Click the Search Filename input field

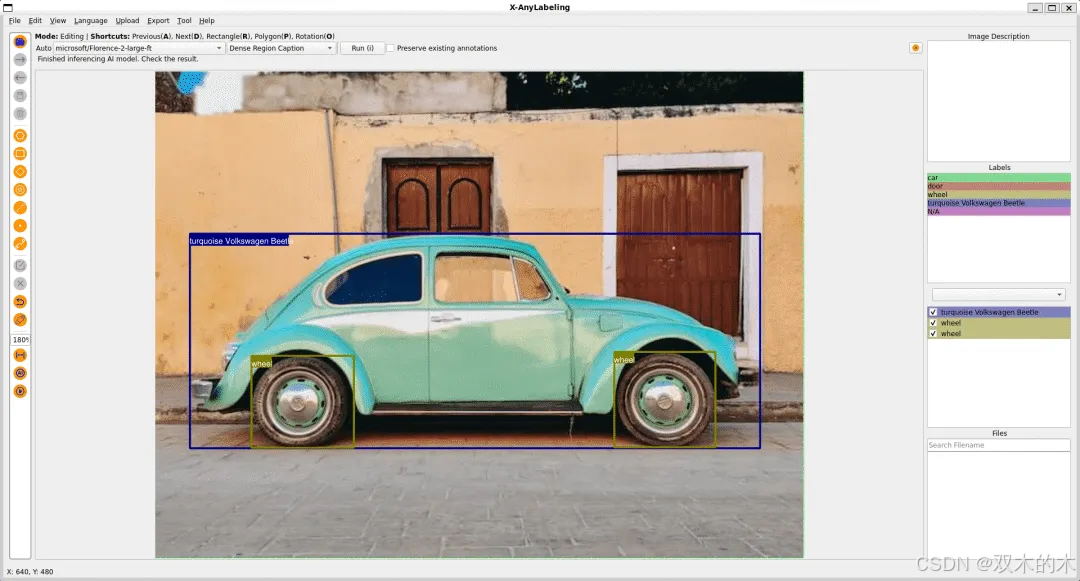pos(998,445)
